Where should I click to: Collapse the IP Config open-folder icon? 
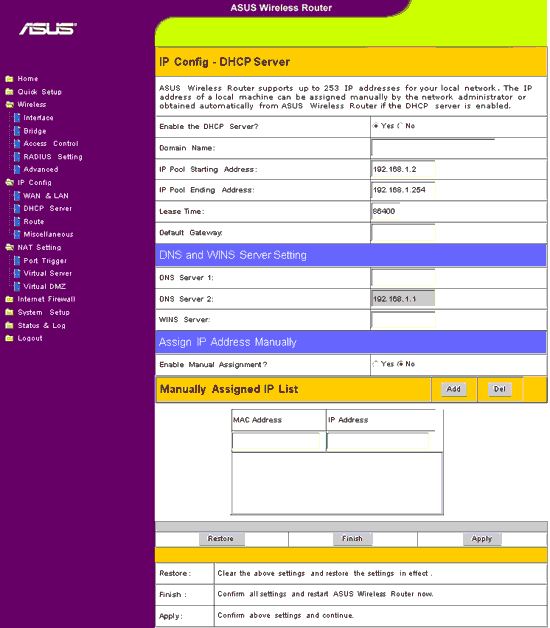9,182
